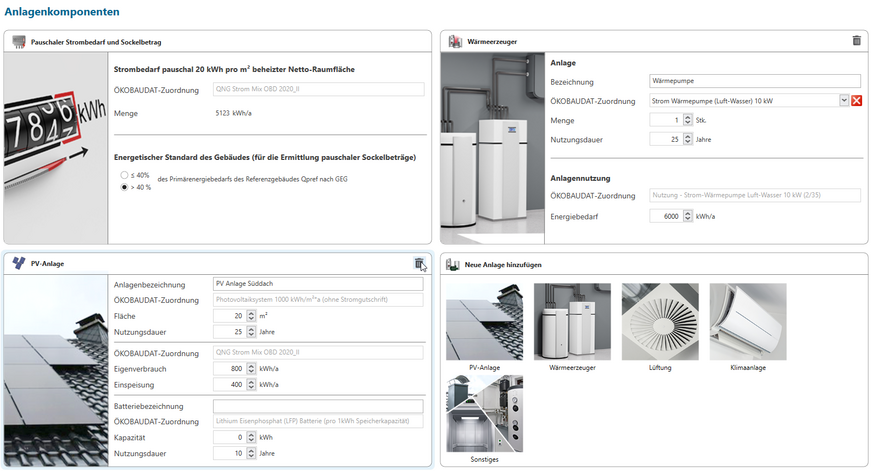Open Strom Wärmepumpe ÖKOBAUDAT dropdown
Image resolution: width=872 pixels, height=471 pixels.
[843, 101]
